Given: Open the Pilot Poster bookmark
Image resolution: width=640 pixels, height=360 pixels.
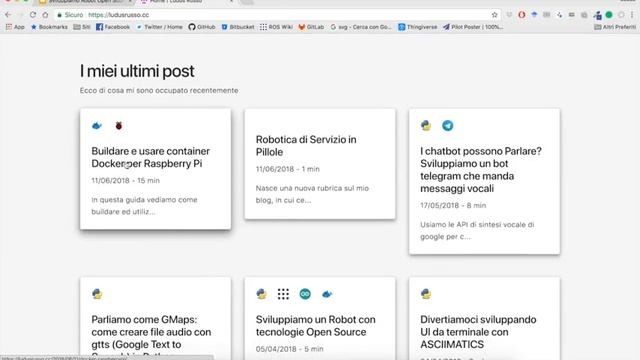Looking at the screenshot, I should (473, 27).
